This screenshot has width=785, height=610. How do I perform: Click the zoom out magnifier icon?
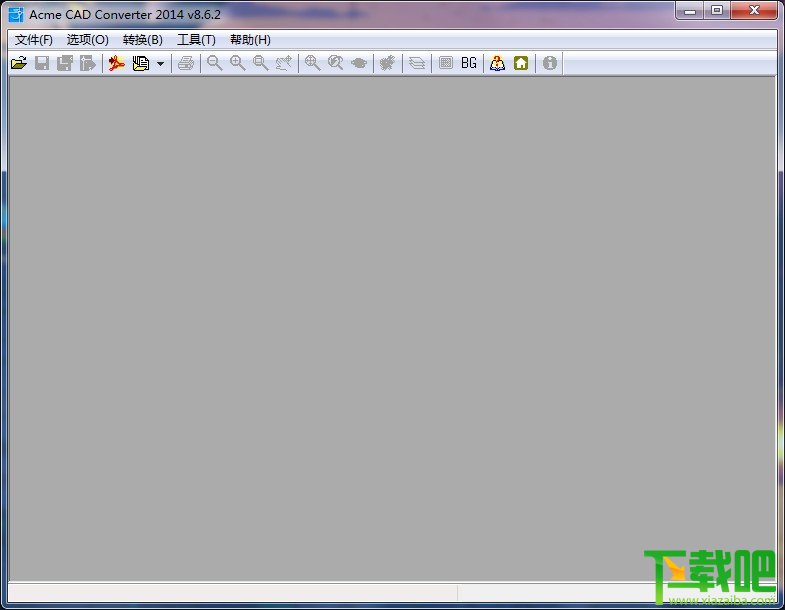click(x=215, y=63)
